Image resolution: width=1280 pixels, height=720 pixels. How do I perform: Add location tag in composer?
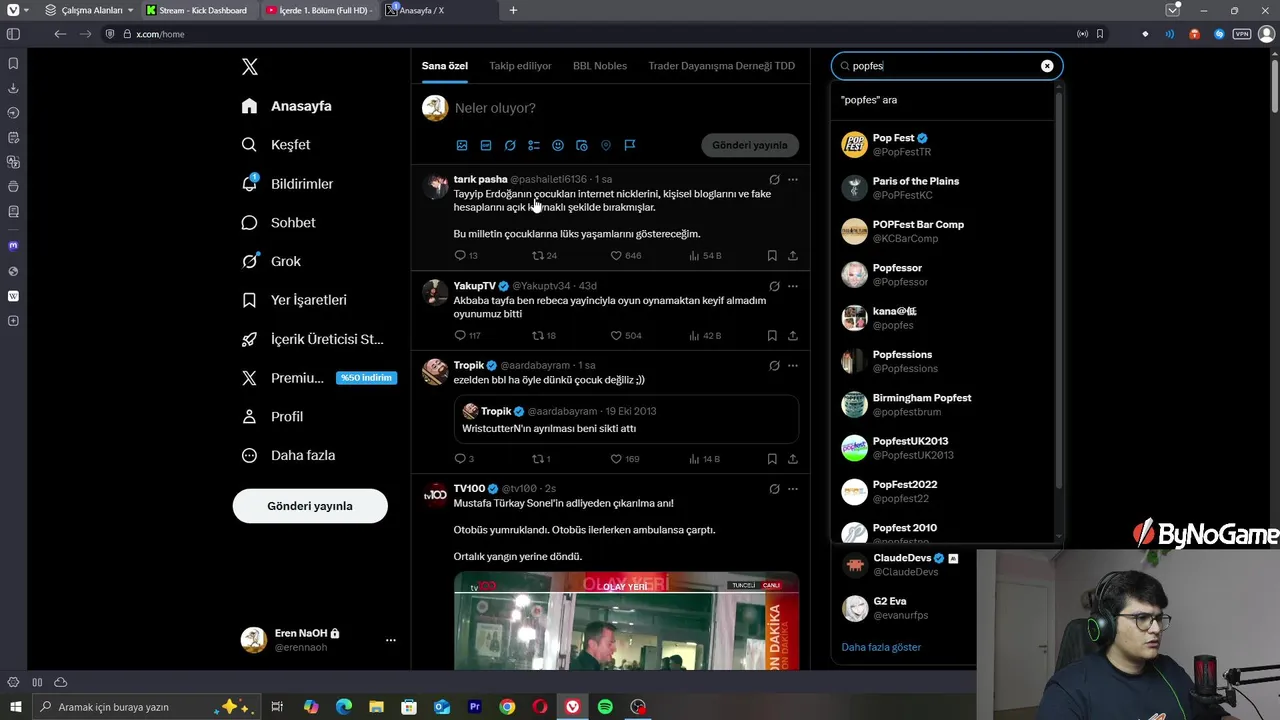click(606, 145)
